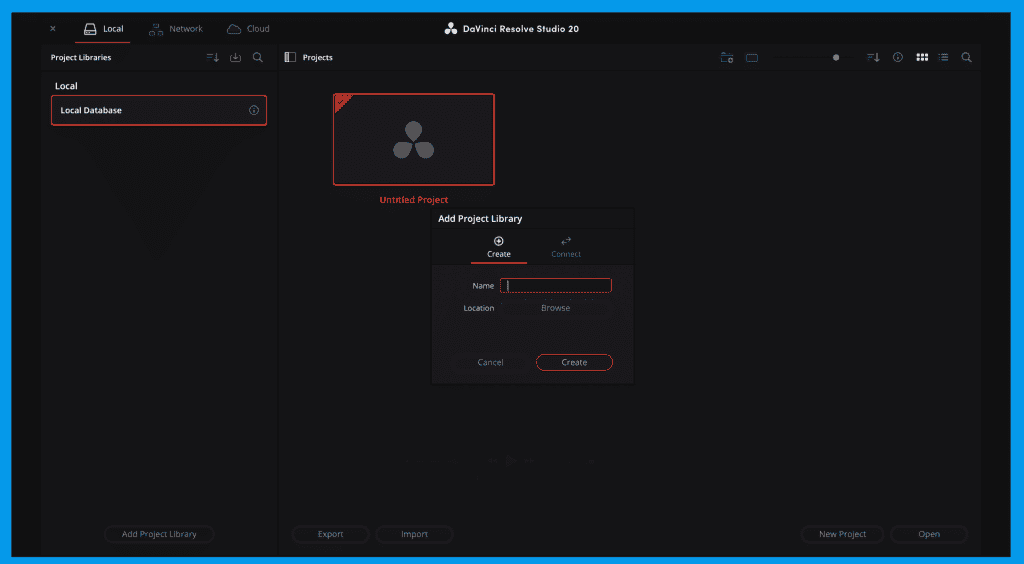The image size is (1024, 564).
Task: Create a new folder in Projects
Action: tap(727, 57)
